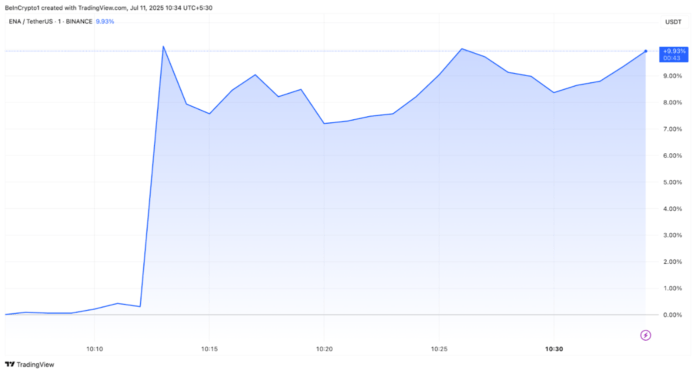Click the 10:10 time axis label
This screenshot has height=373, width=696.
point(95,349)
